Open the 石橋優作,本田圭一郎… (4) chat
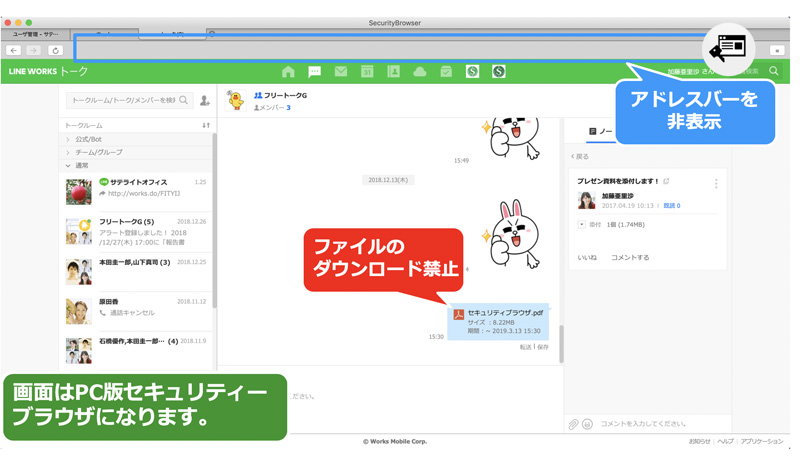The width and height of the screenshot is (800, 460). click(x=136, y=350)
